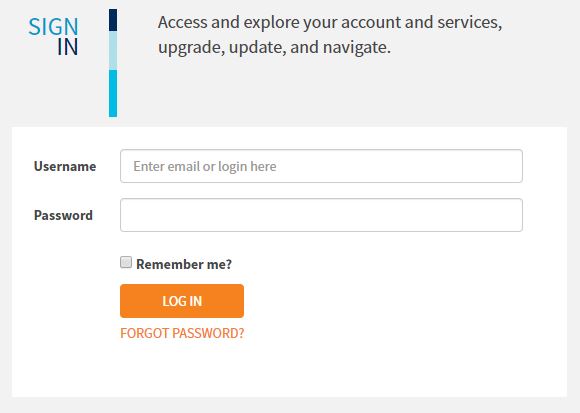Click the word 'PASSWORD?' in orange link

click(208, 333)
